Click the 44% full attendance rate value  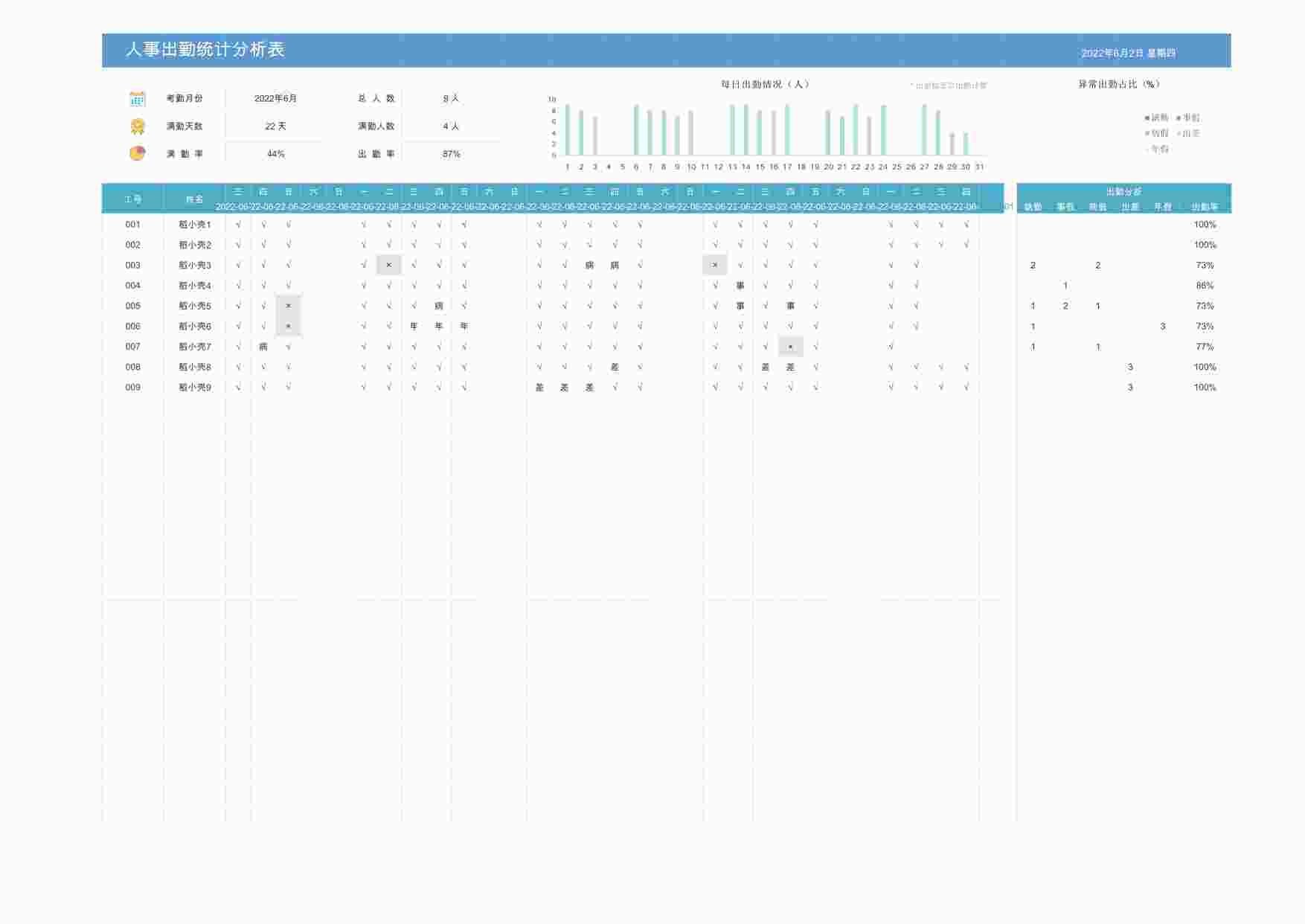pyautogui.click(x=275, y=154)
